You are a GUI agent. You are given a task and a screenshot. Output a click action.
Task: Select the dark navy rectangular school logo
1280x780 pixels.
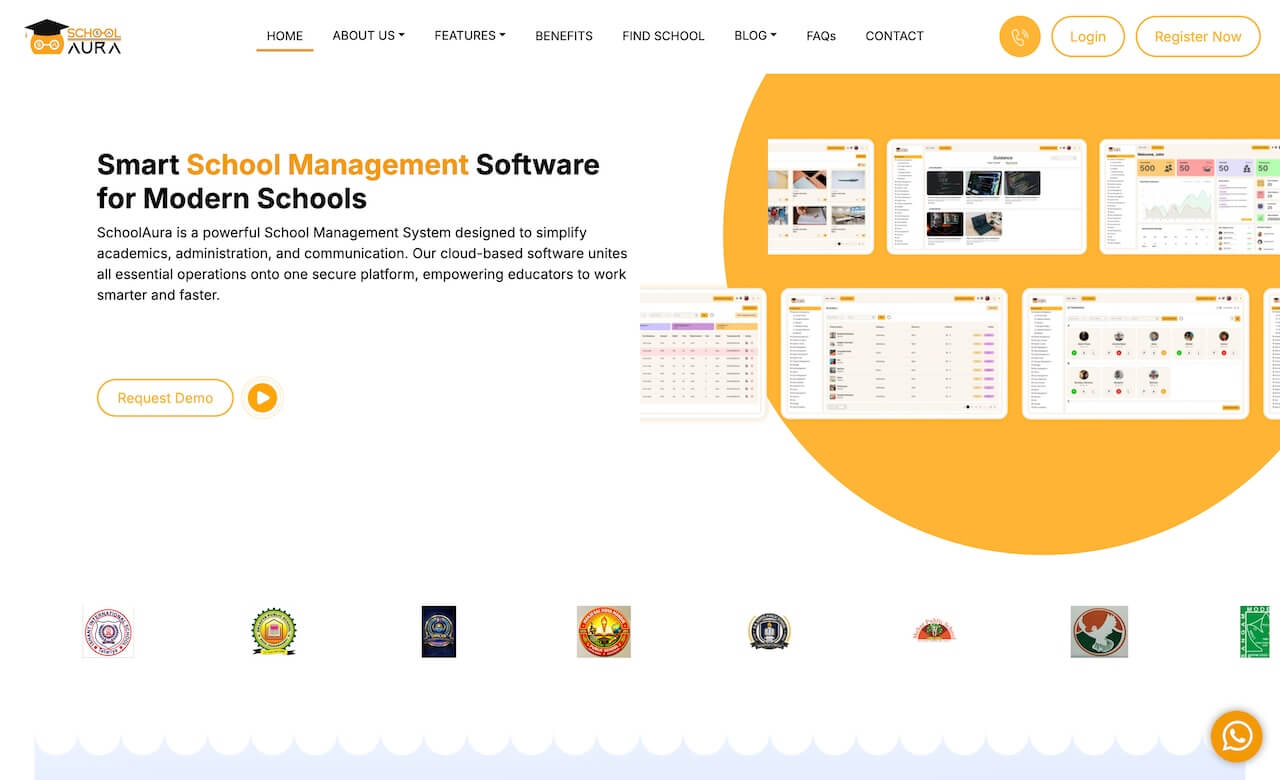click(x=439, y=632)
